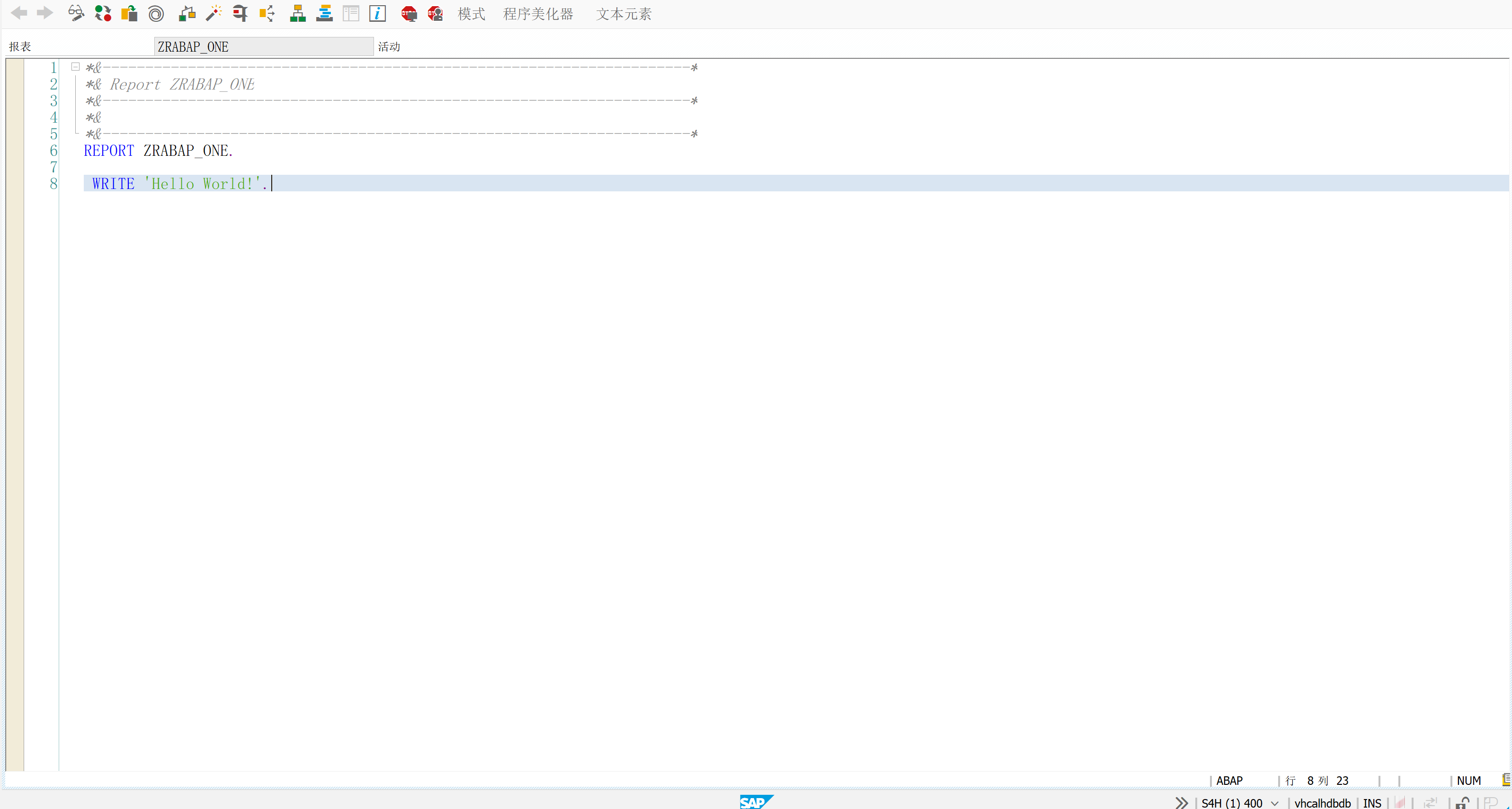The width and height of the screenshot is (1512, 809).
Task: Run syntax check spiral icon
Action: [156, 14]
